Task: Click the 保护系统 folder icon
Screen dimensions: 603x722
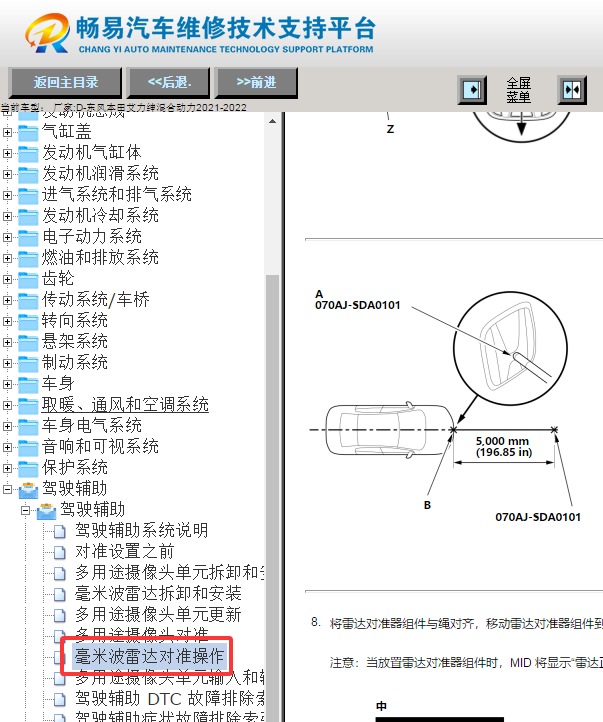Action: coord(28,469)
